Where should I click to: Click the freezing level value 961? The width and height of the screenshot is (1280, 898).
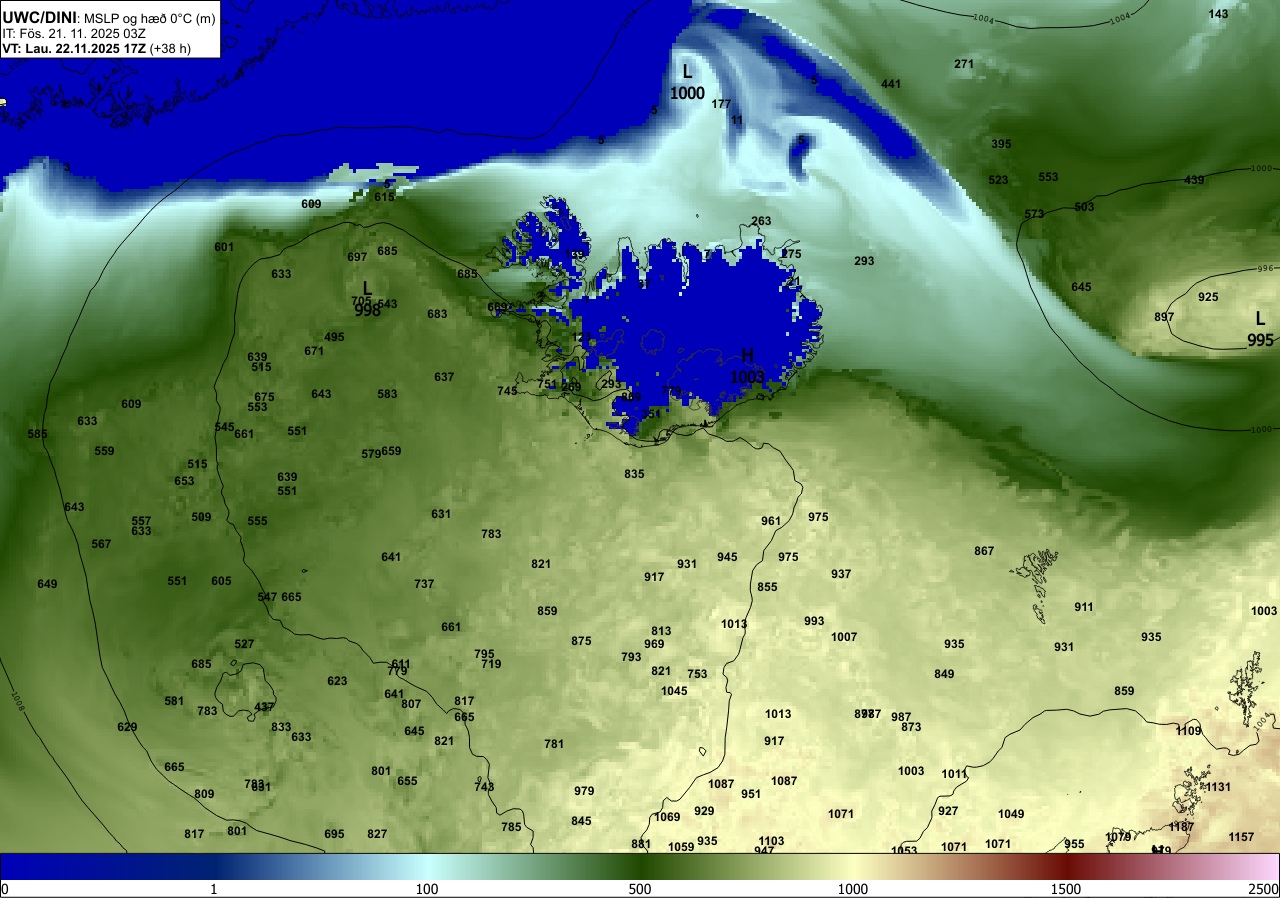(770, 521)
